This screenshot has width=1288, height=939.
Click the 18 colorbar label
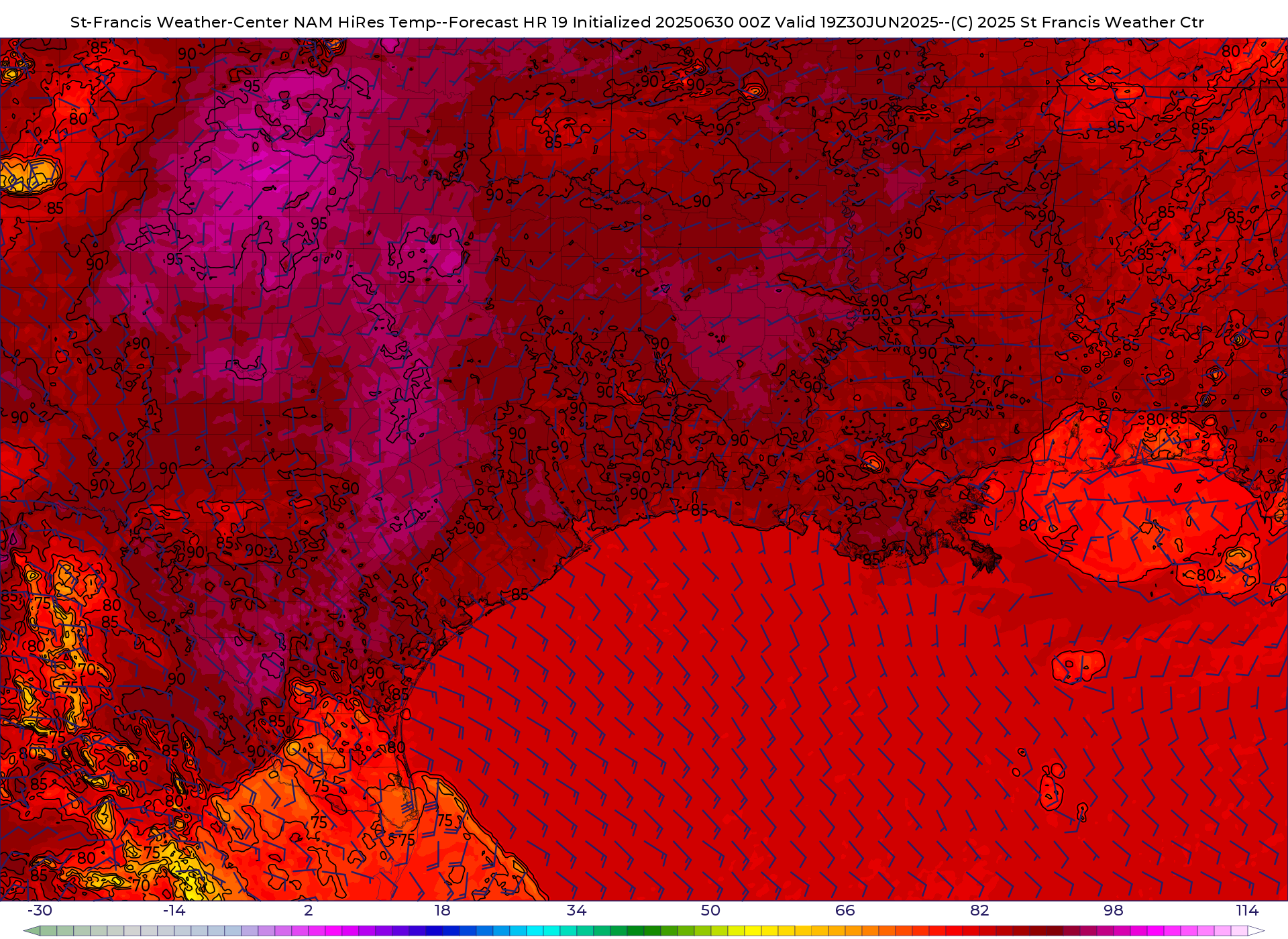click(x=443, y=910)
